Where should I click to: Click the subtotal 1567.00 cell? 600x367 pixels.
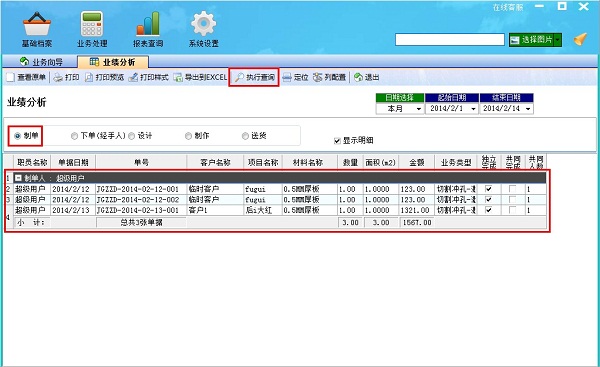point(417,222)
